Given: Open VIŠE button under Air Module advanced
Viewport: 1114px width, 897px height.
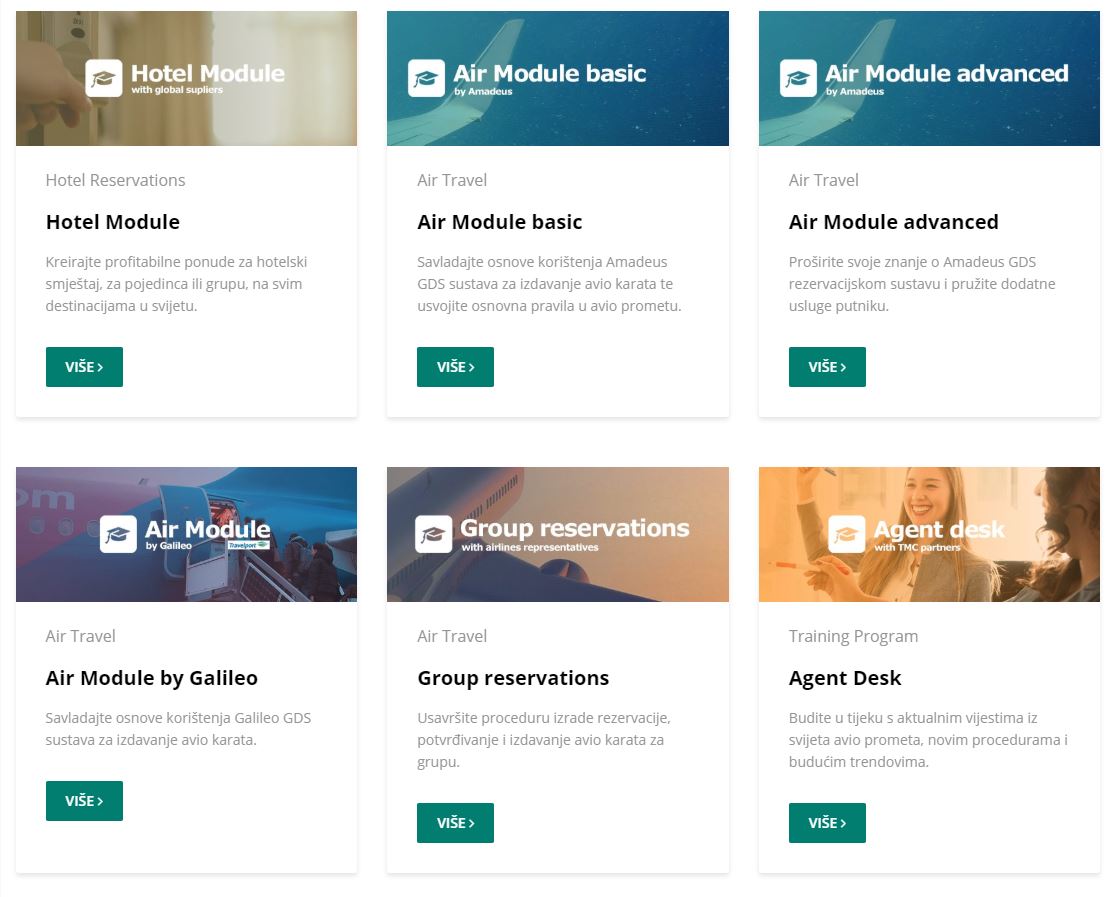Looking at the screenshot, I should 827,367.
